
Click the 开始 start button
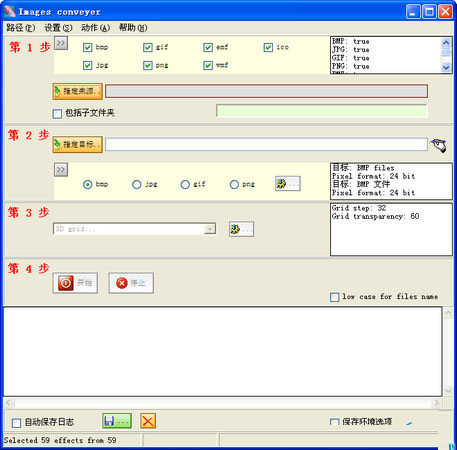coord(75,283)
